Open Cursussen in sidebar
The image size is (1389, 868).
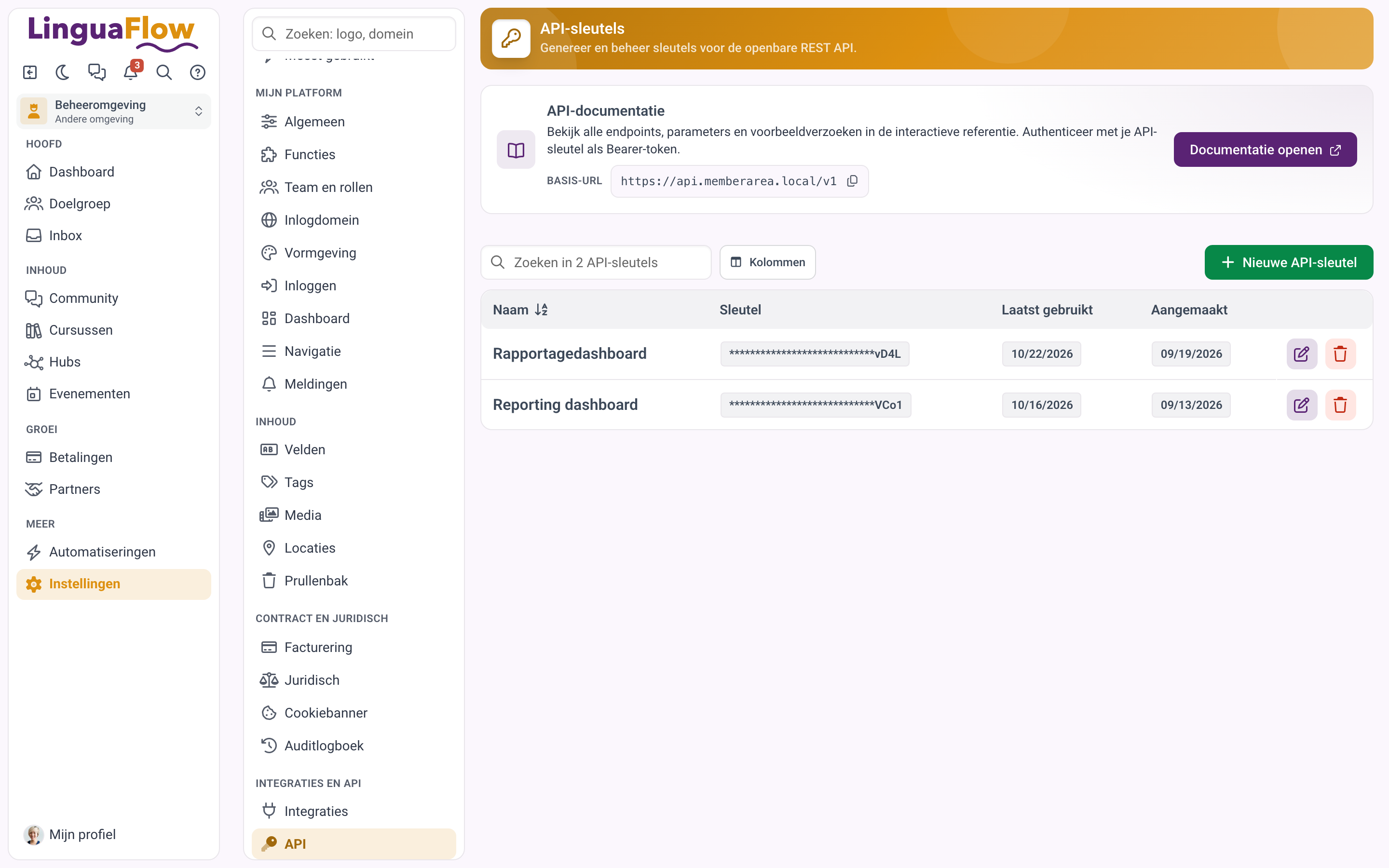pyautogui.click(x=114, y=330)
